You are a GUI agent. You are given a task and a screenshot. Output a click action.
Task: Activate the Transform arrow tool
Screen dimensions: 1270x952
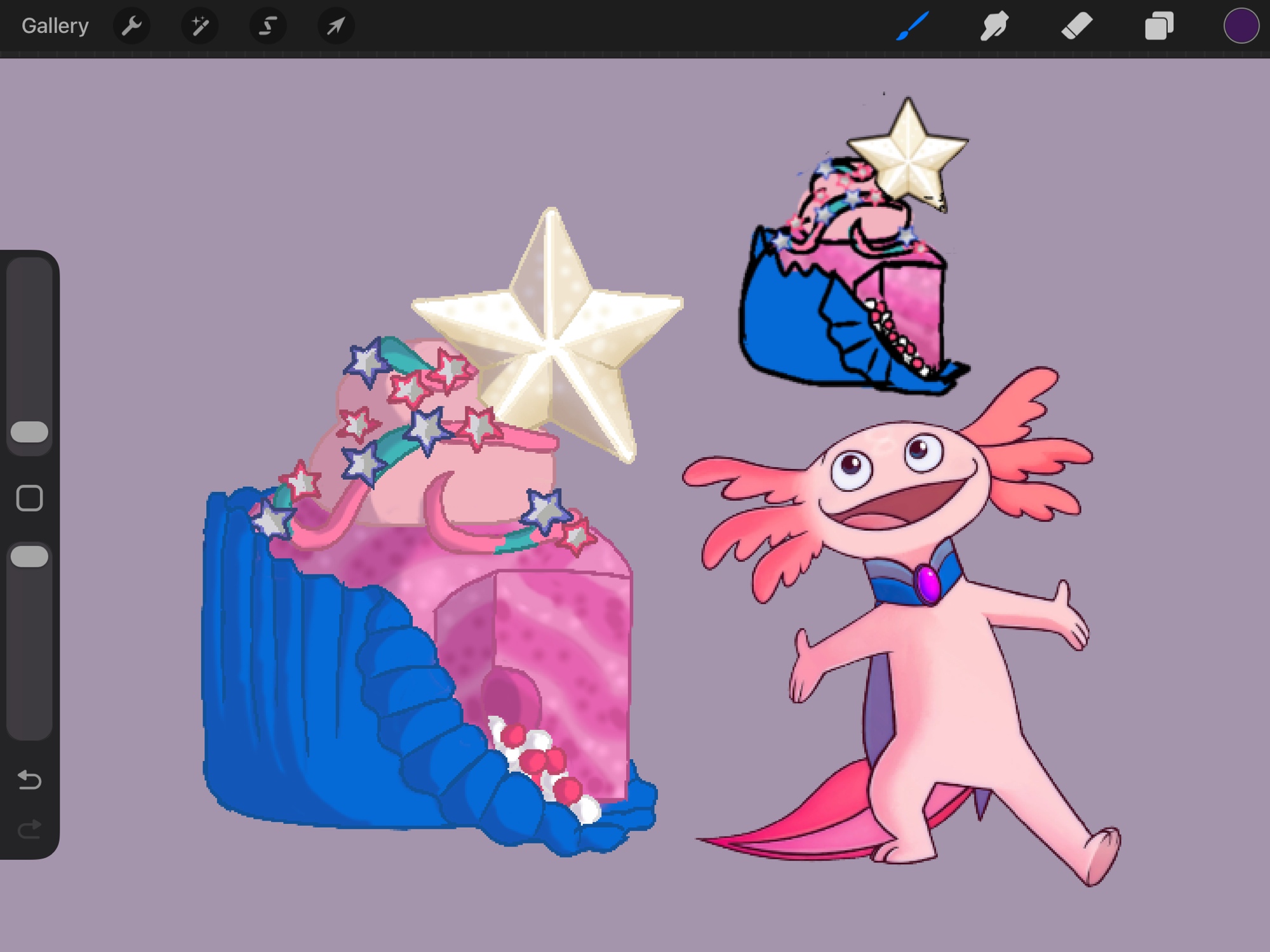pos(335,26)
